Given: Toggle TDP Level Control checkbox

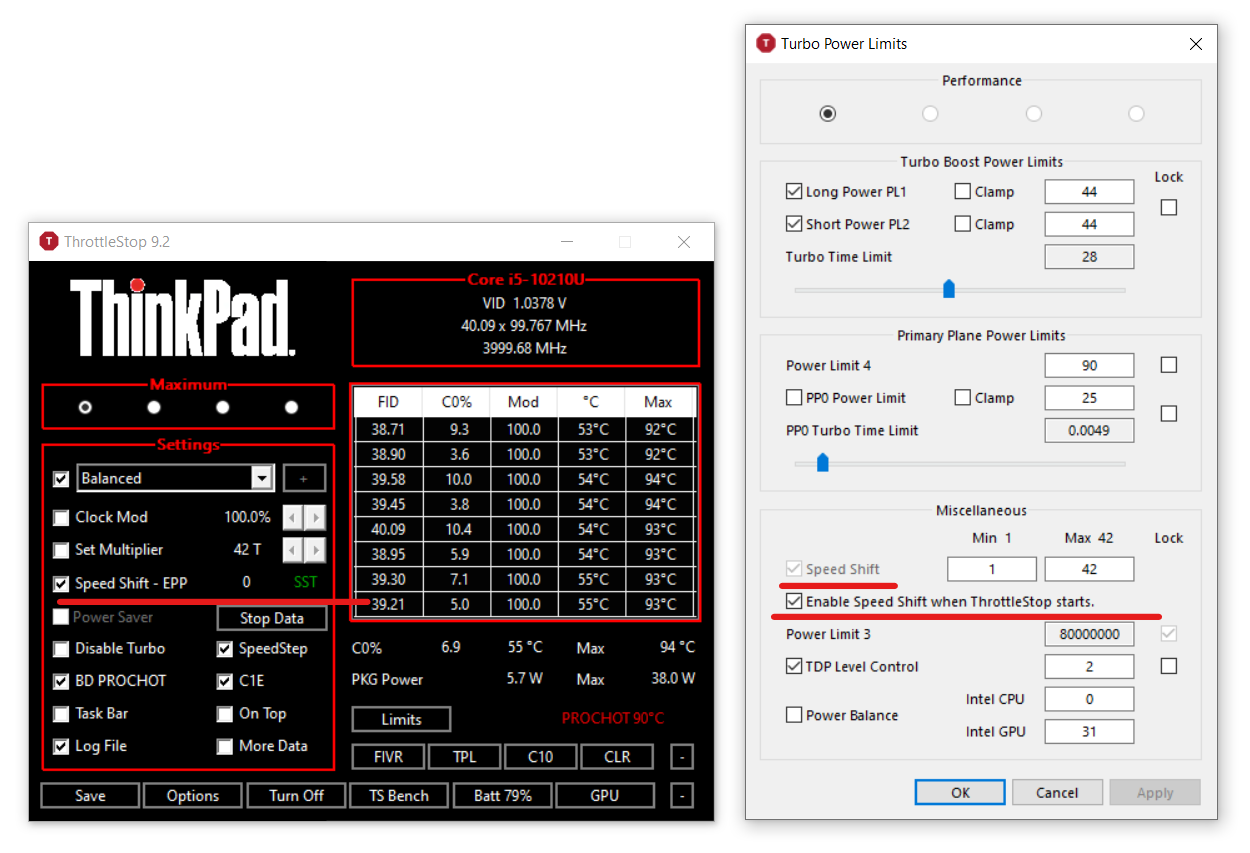Looking at the screenshot, I should (794, 667).
